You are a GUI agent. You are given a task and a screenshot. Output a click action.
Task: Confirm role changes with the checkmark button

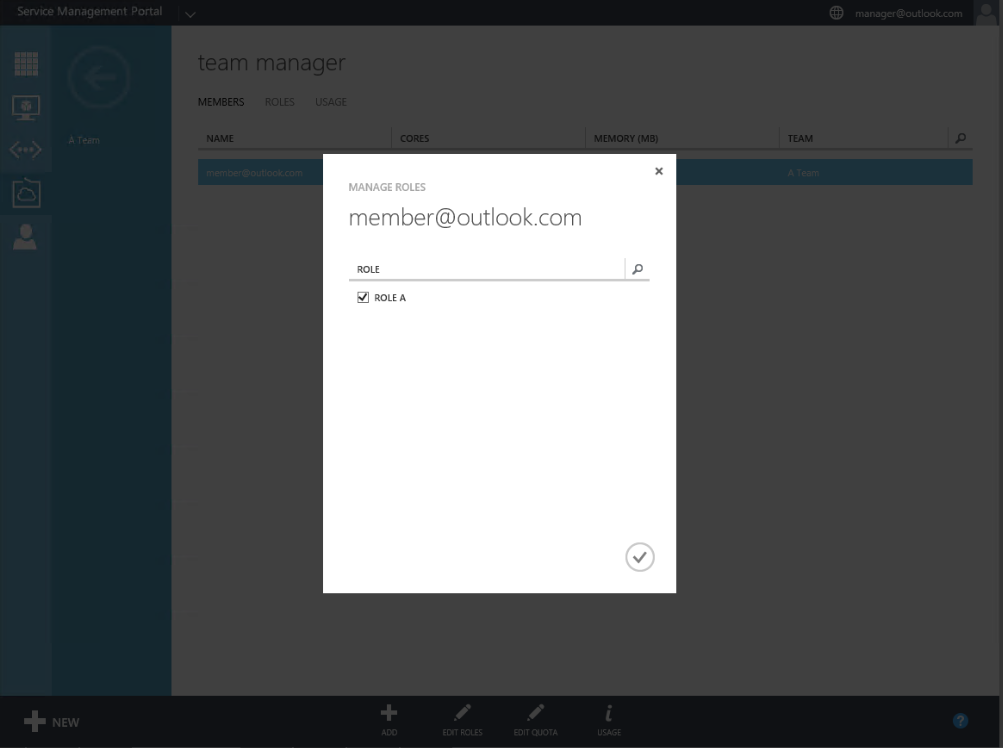pyautogui.click(x=640, y=557)
